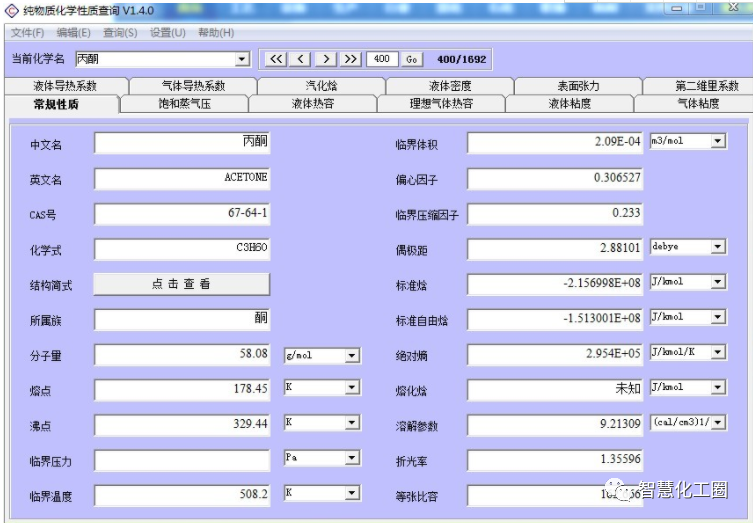The width and height of the screenshot is (753, 523).
Task: Switch to the 液体密度 tab
Action: (450, 86)
